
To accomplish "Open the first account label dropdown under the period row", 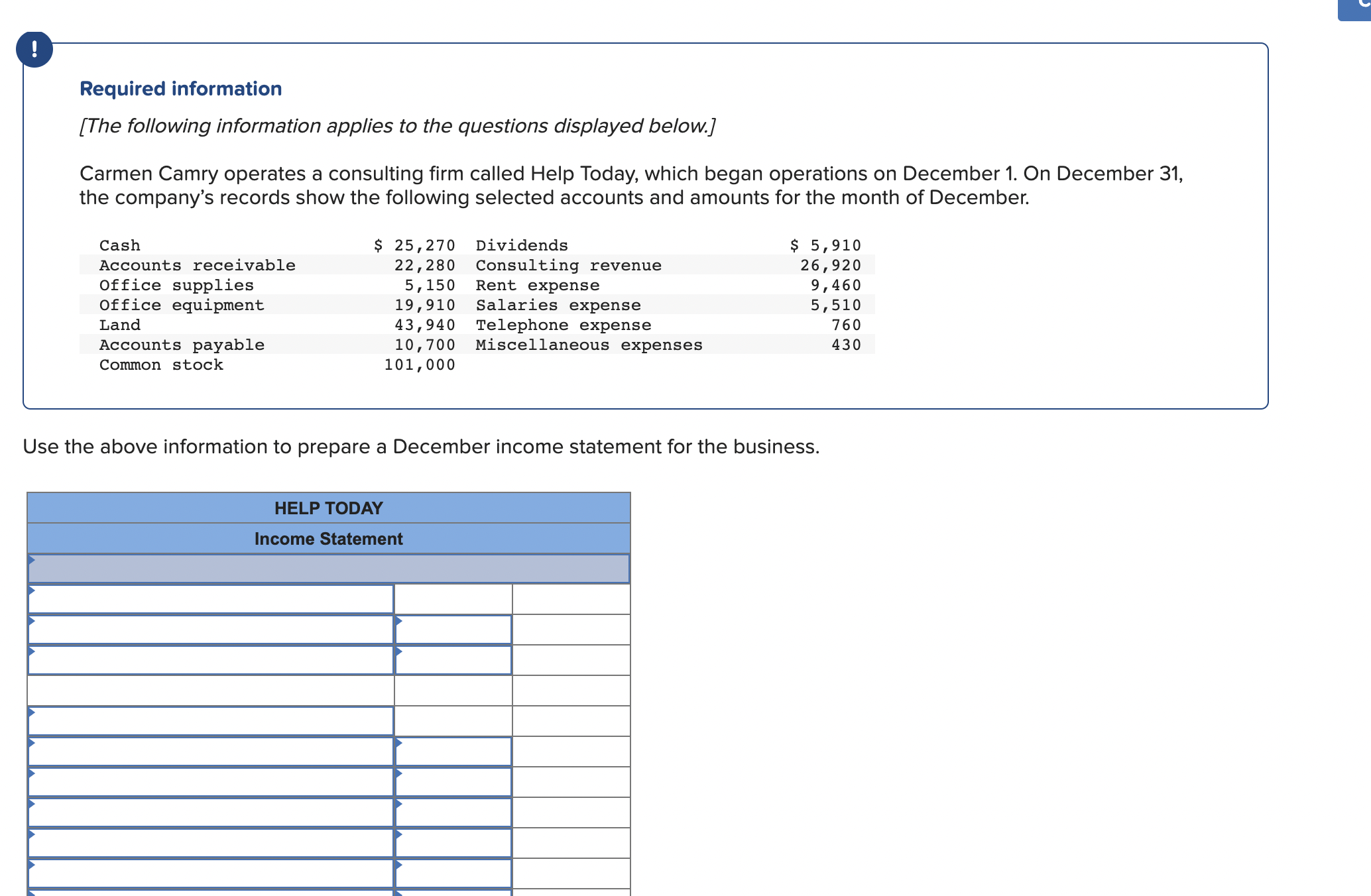I will pos(211,599).
